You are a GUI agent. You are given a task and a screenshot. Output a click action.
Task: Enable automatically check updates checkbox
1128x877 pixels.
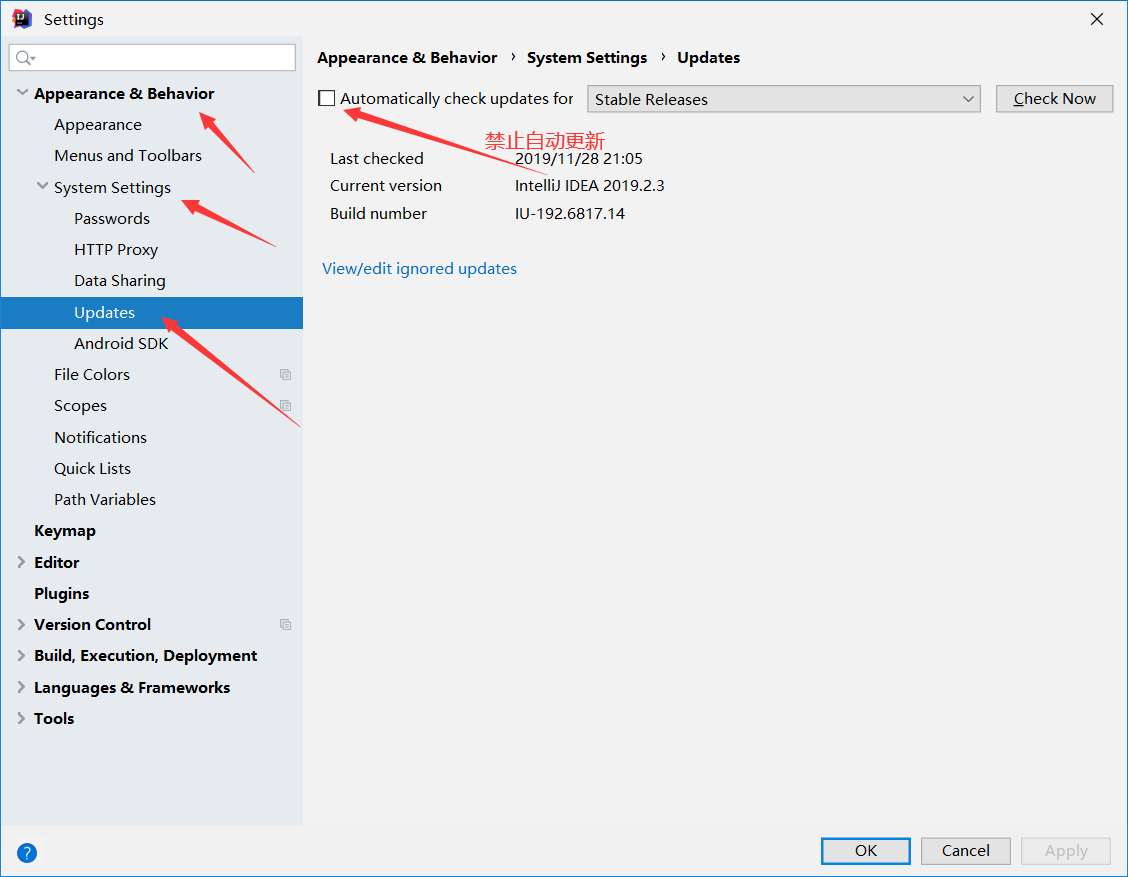click(x=327, y=98)
